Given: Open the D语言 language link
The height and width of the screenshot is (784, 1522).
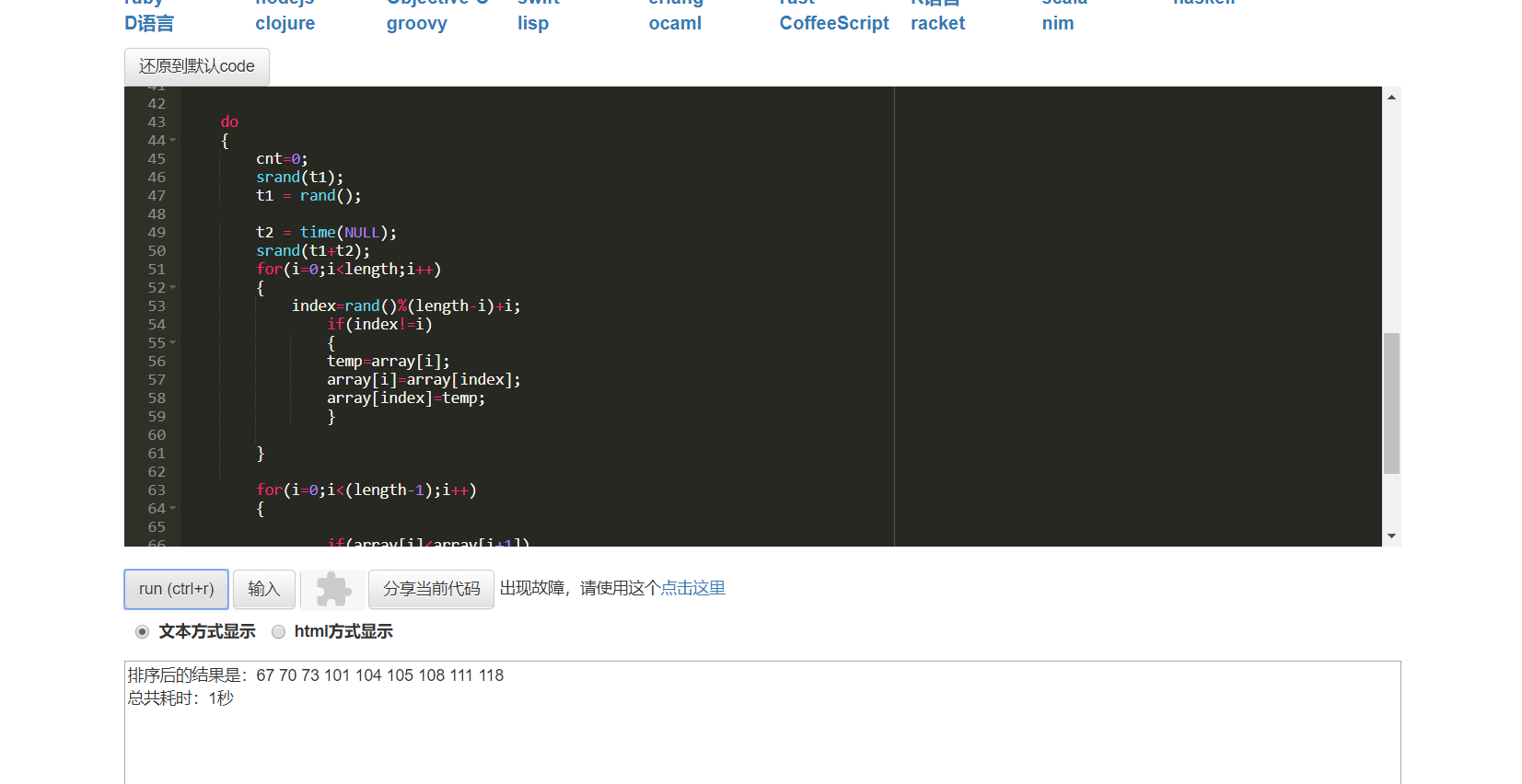Looking at the screenshot, I should 149,23.
